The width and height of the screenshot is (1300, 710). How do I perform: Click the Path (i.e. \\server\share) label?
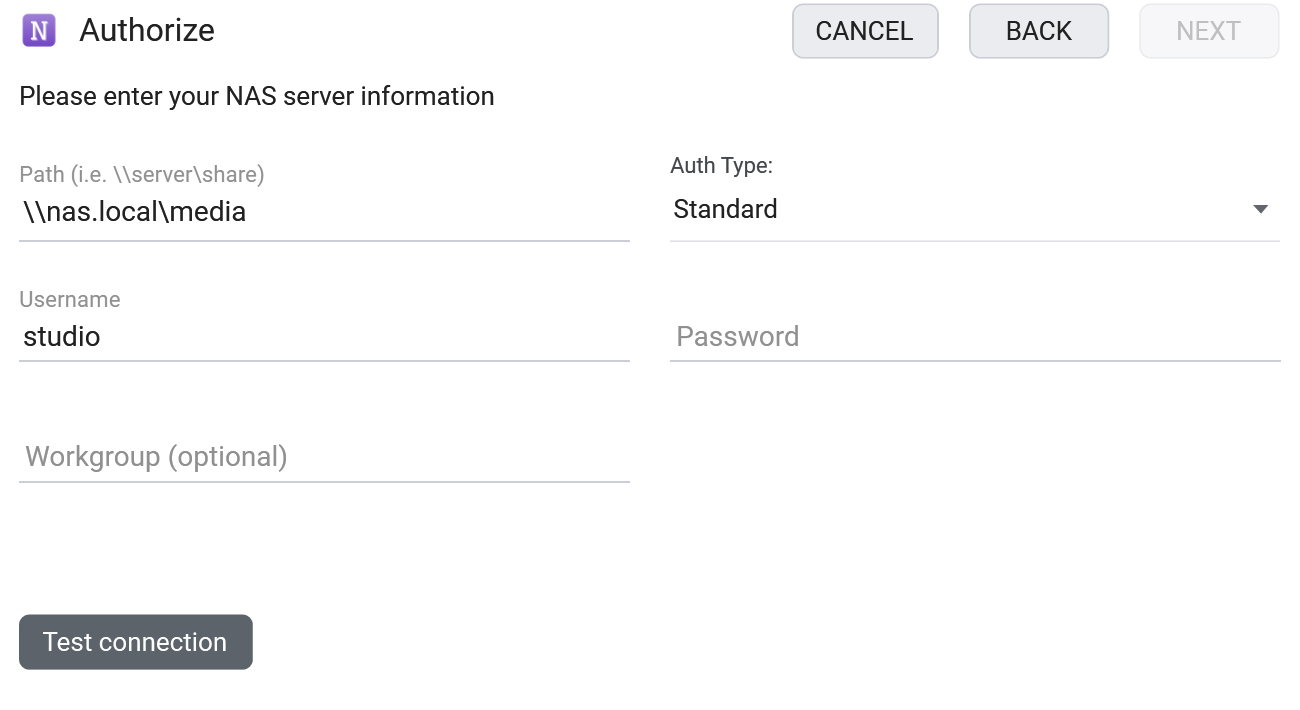pos(142,175)
